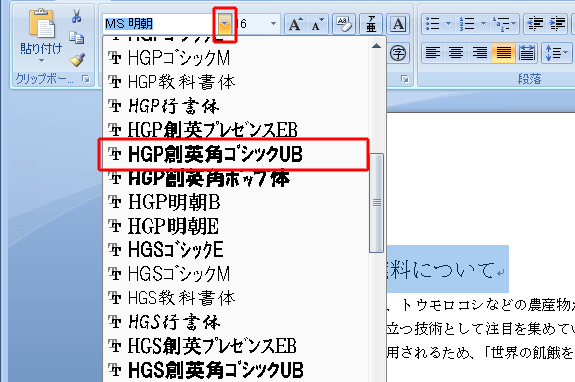
Task: Click the Enclose Characters circle icon
Action: point(398,54)
